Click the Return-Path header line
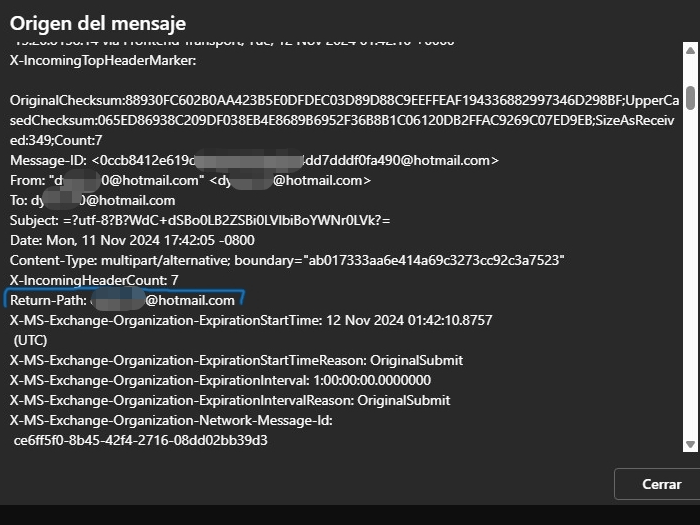Screen dimensions: 700x525 click(122, 300)
